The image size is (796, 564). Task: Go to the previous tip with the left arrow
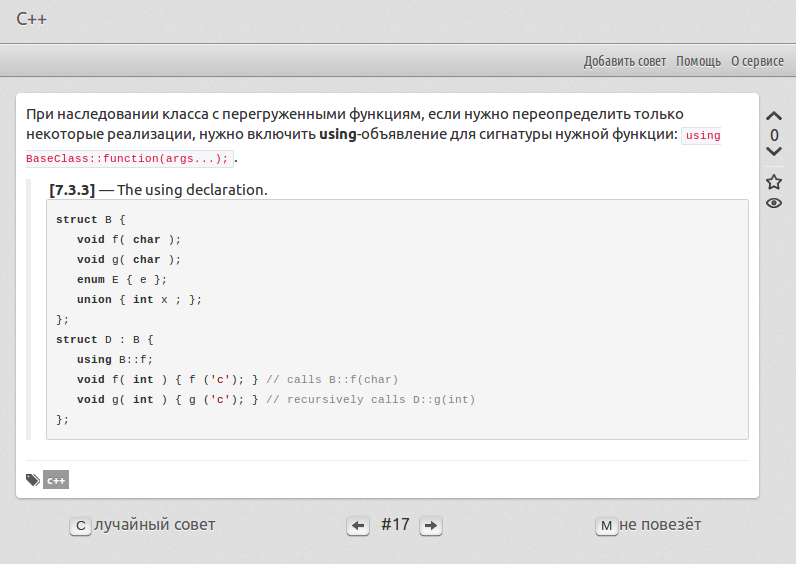[358, 526]
